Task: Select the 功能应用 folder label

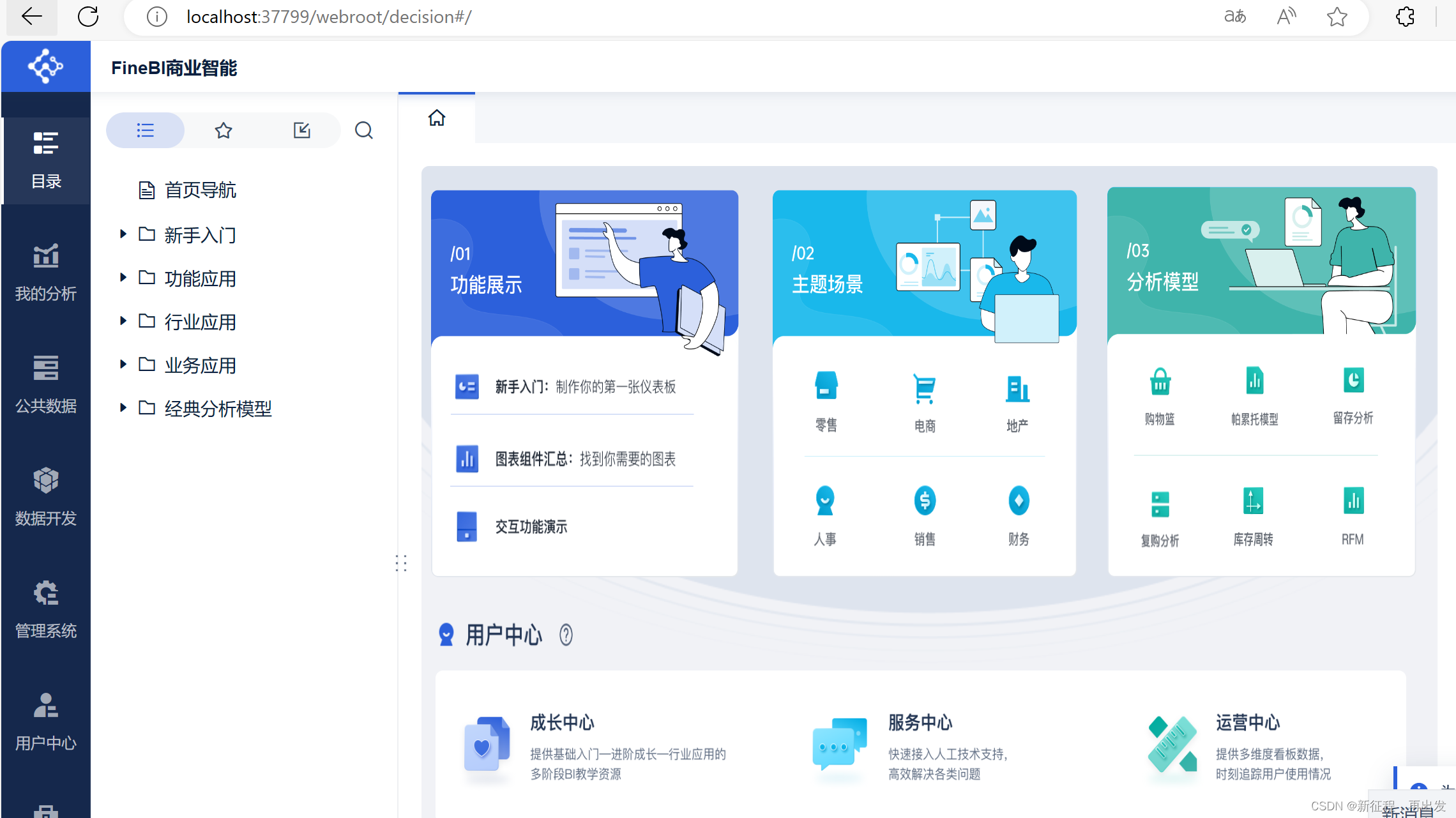Action: click(201, 278)
